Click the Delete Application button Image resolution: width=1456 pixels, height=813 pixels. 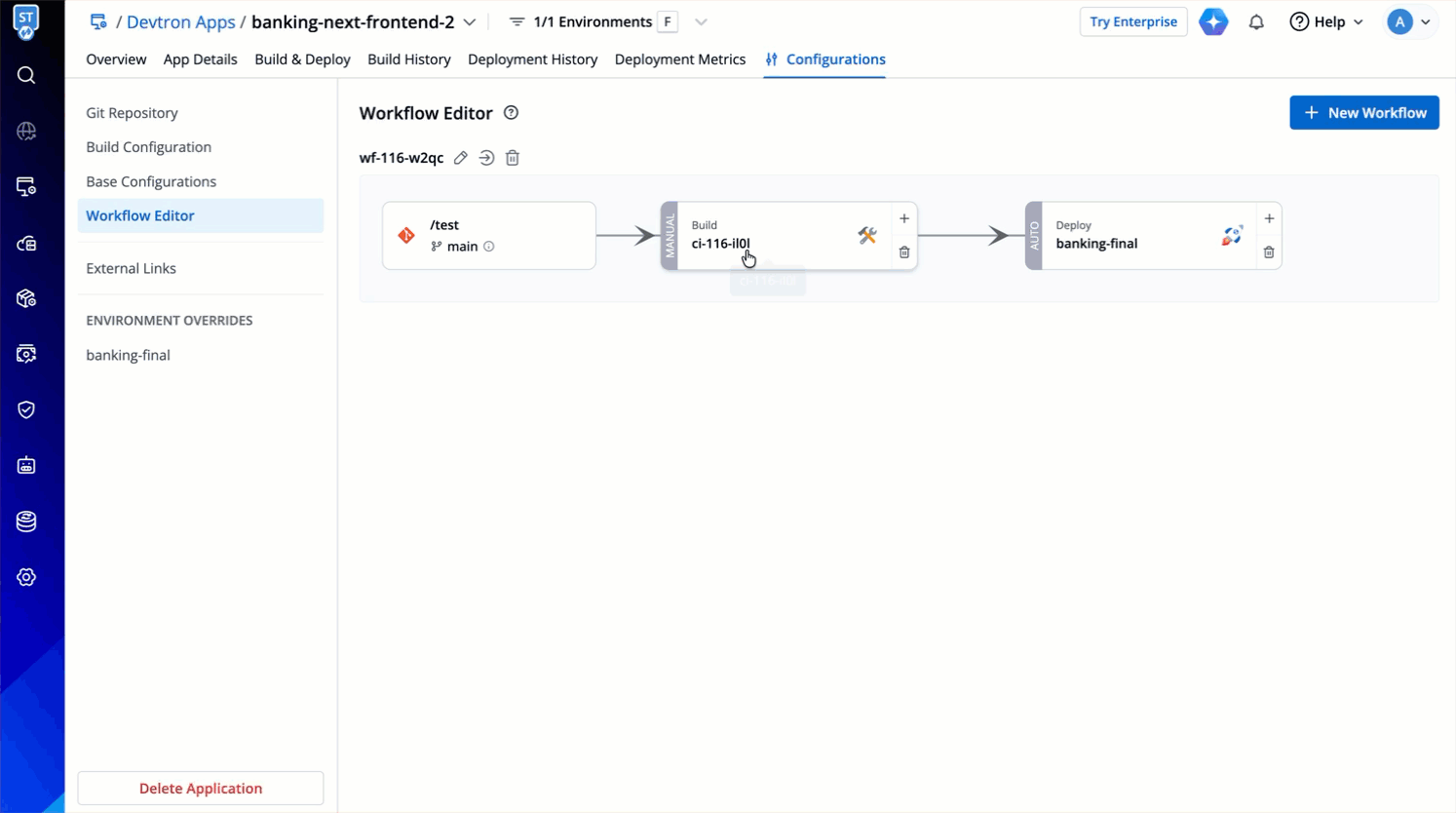pos(201,789)
